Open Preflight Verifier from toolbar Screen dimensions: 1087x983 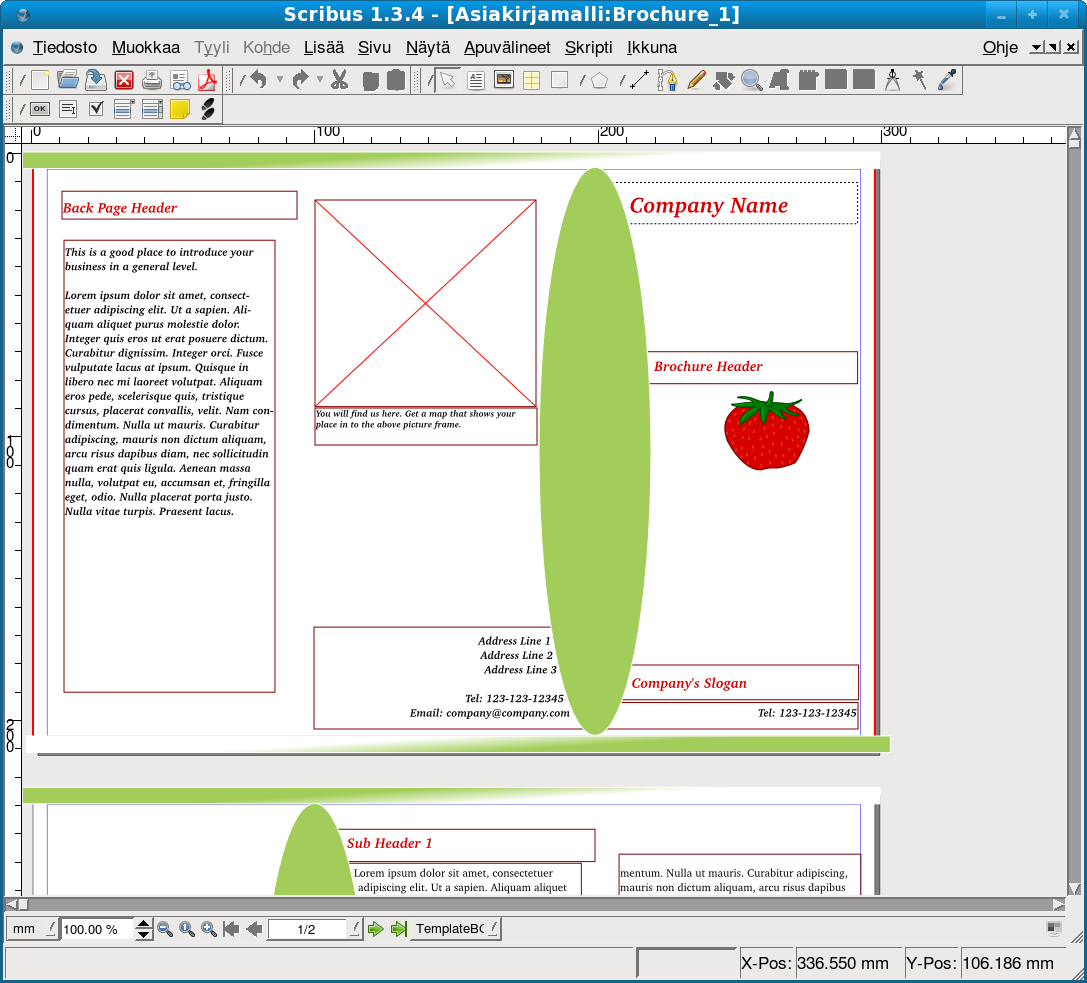point(180,80)
